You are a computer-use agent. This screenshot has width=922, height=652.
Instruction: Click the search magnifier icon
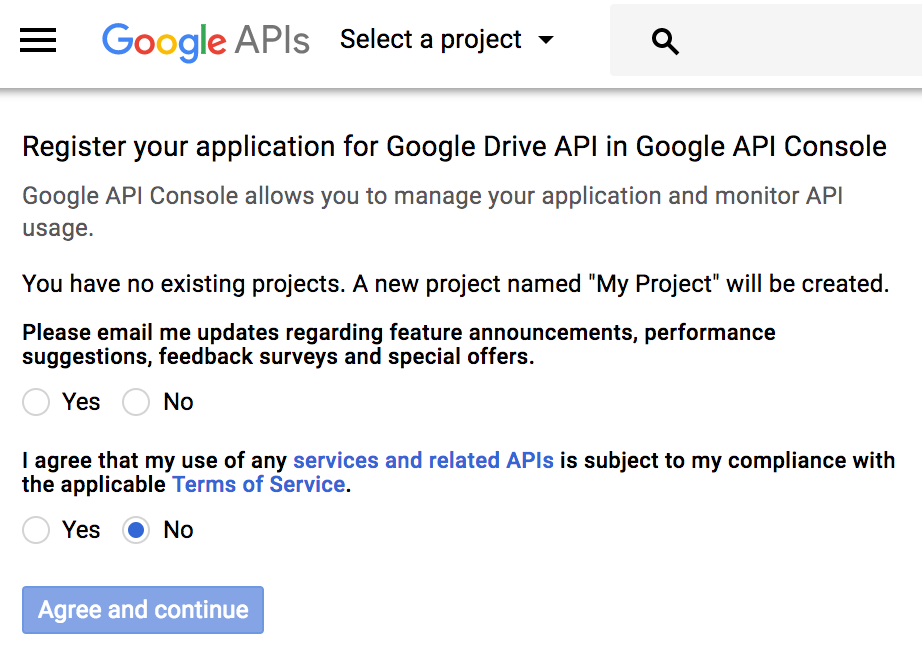tap(664, 43)
